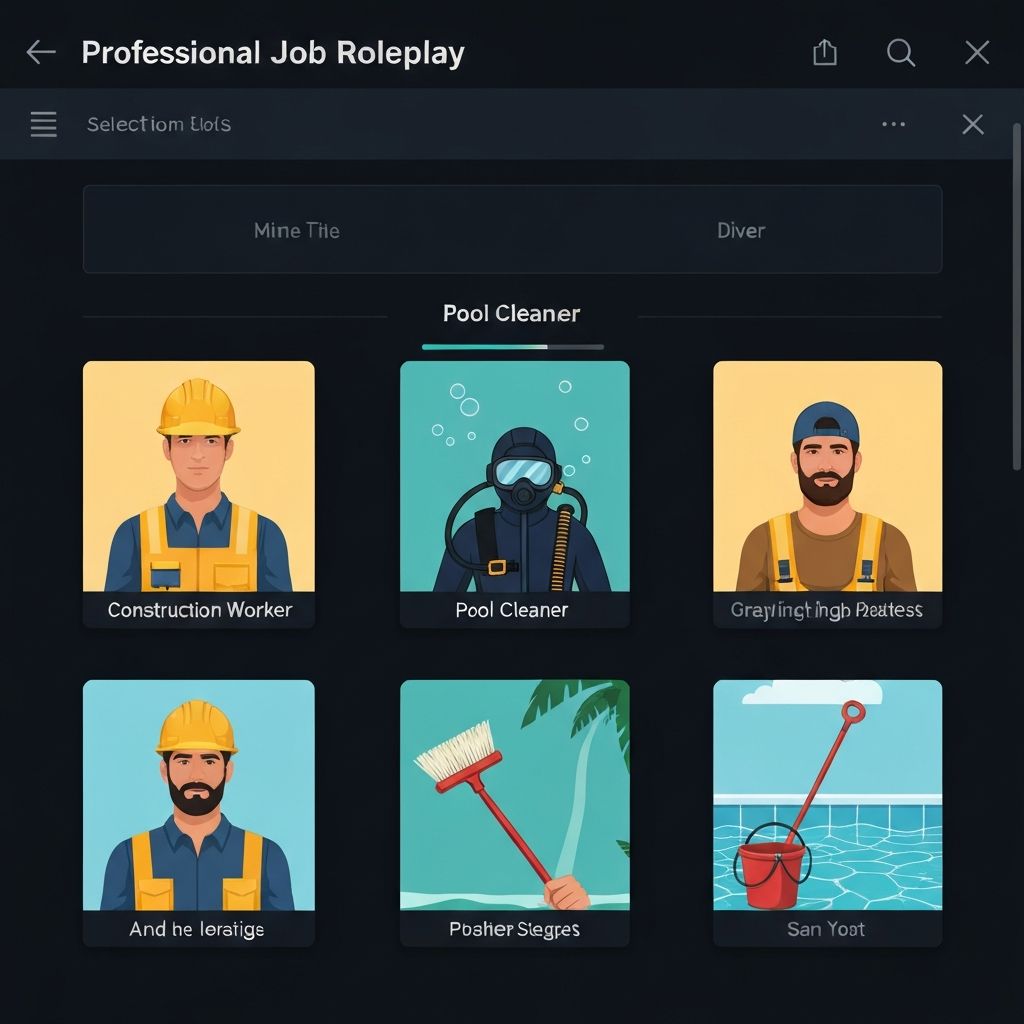This screenshot has width=1024, height=1024.
Task: Switch to the Diver tab
Action: pos(741,230)
